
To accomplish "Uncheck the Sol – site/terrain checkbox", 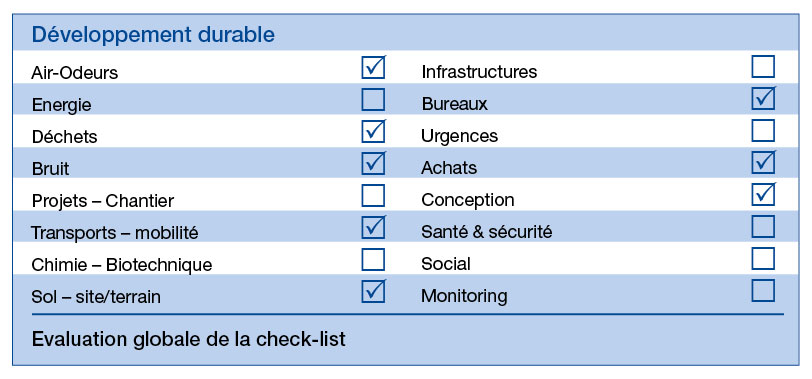I will coord(373,291).
